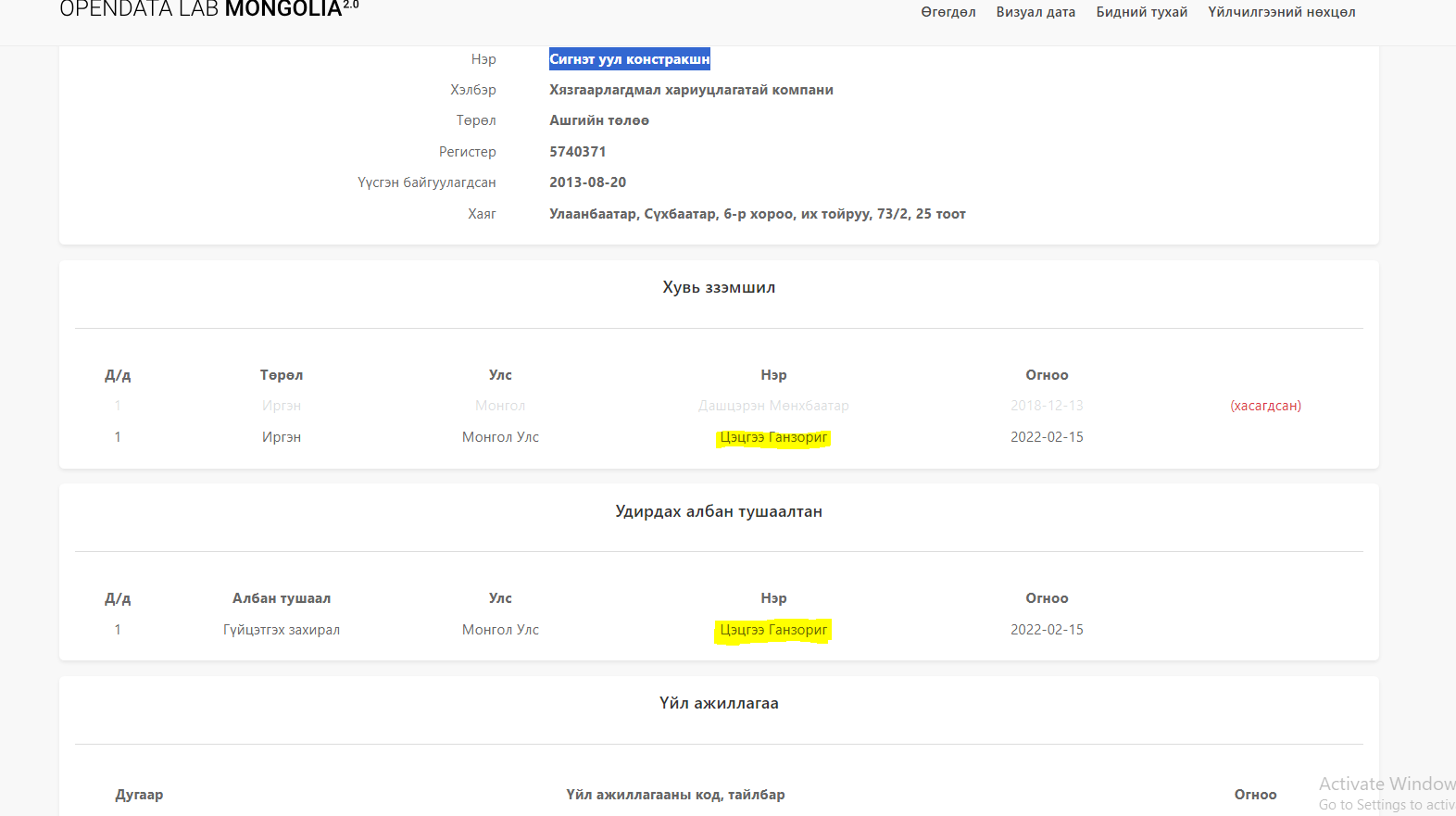Click the OPENDATA LAB MONGOLIA logo
Viewport: 1456px width, 816px height.
208,10
